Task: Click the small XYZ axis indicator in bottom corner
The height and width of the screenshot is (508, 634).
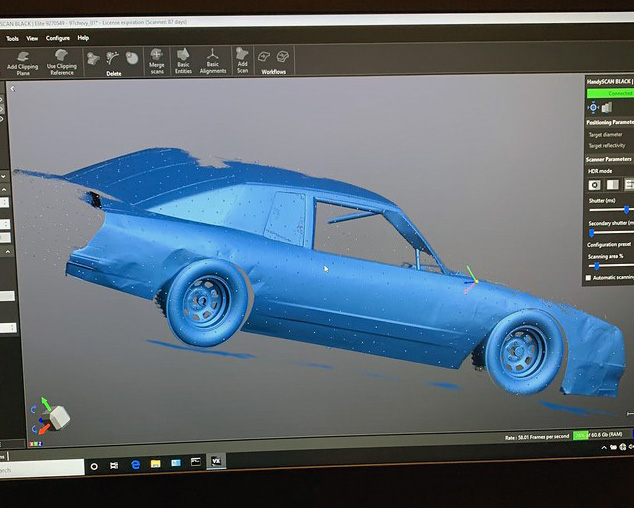Action: (x=35, y=444)
